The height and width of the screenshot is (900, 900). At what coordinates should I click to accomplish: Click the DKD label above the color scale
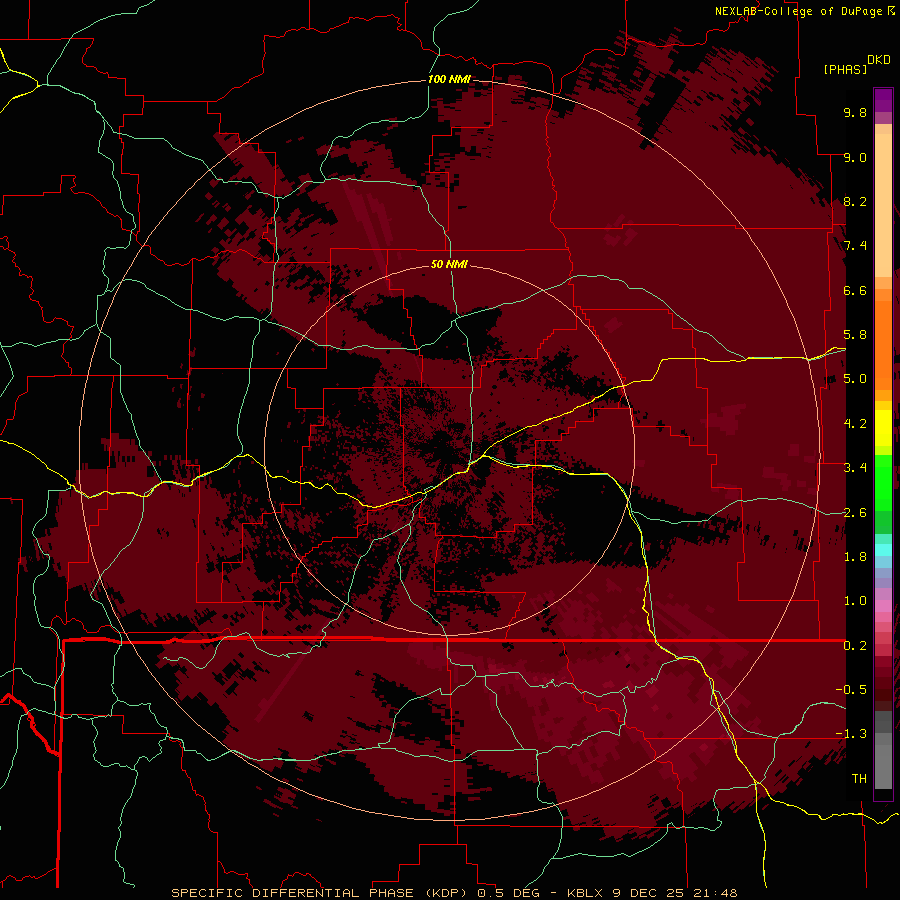879,60
